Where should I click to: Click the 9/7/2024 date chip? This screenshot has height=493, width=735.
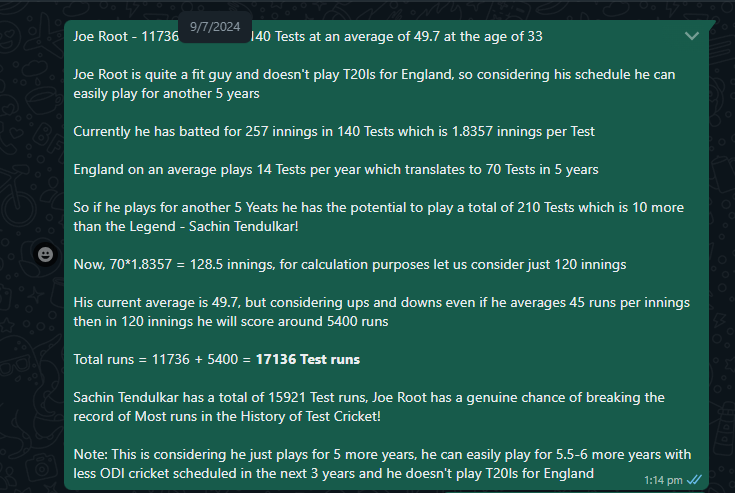tap(215, 27)
